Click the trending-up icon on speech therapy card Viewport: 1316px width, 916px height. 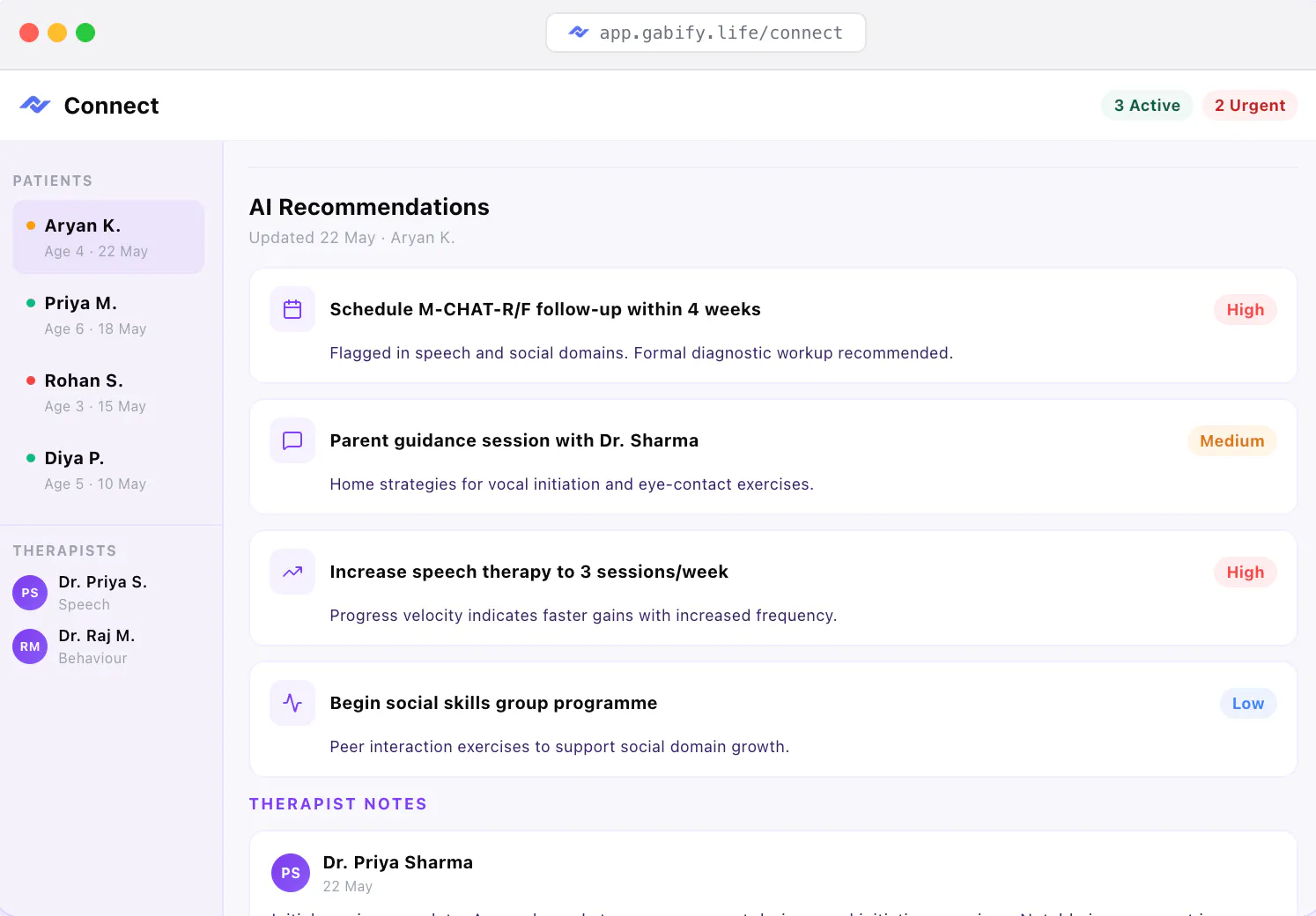coord(292,572)
